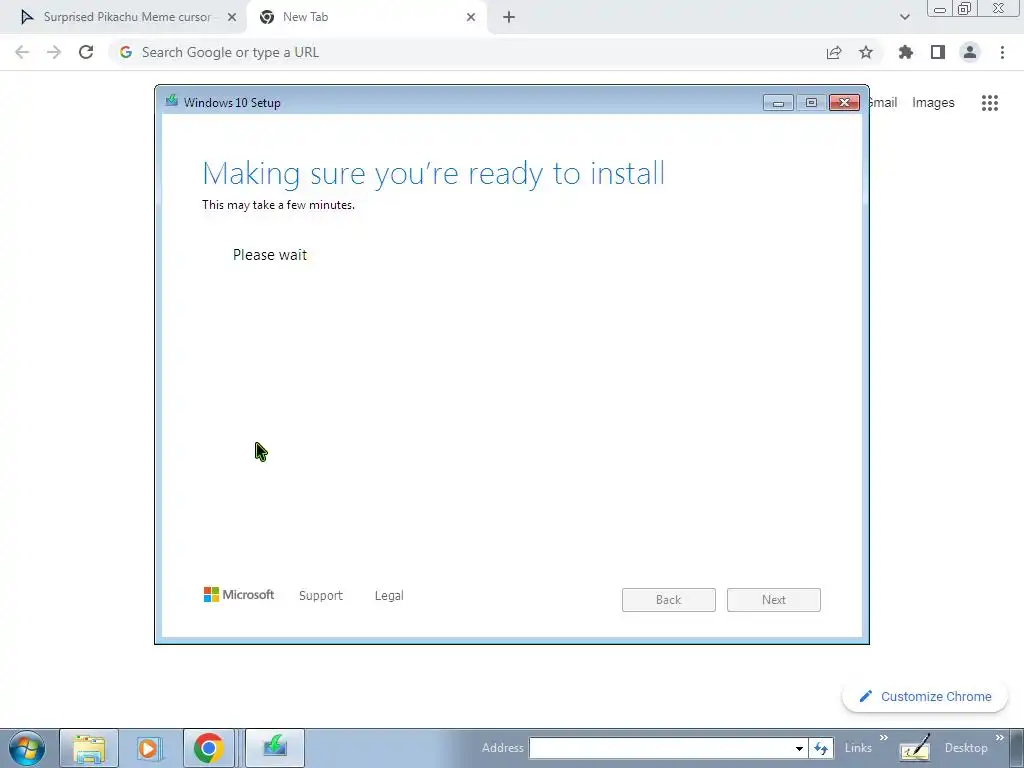1024x768 pixels.
Task: Open Windows Explorer from the taskbar
Action: [89, 748]
